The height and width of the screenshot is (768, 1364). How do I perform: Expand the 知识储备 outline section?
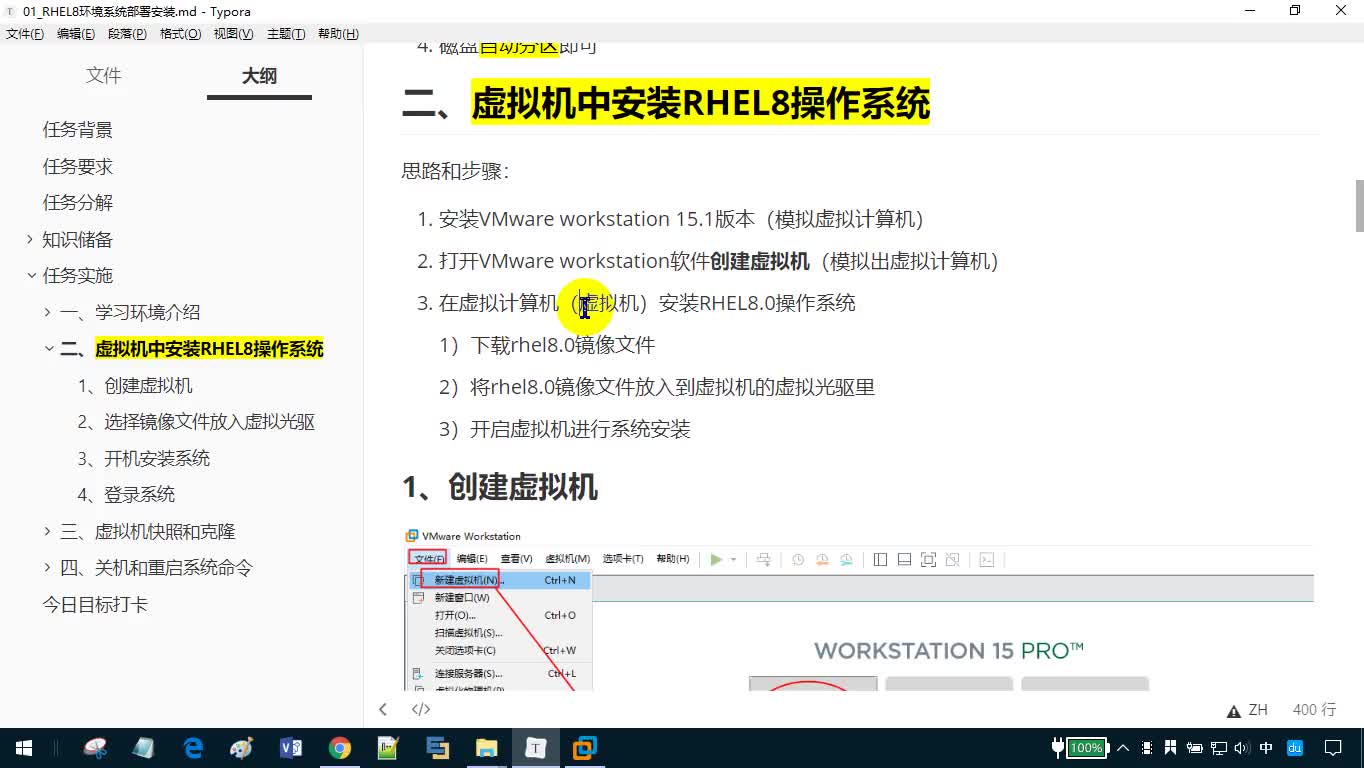[30, 239]
